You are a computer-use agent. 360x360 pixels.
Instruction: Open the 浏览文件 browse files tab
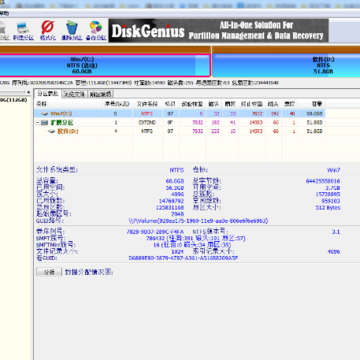pyautogui.click(x=75, y=94)
